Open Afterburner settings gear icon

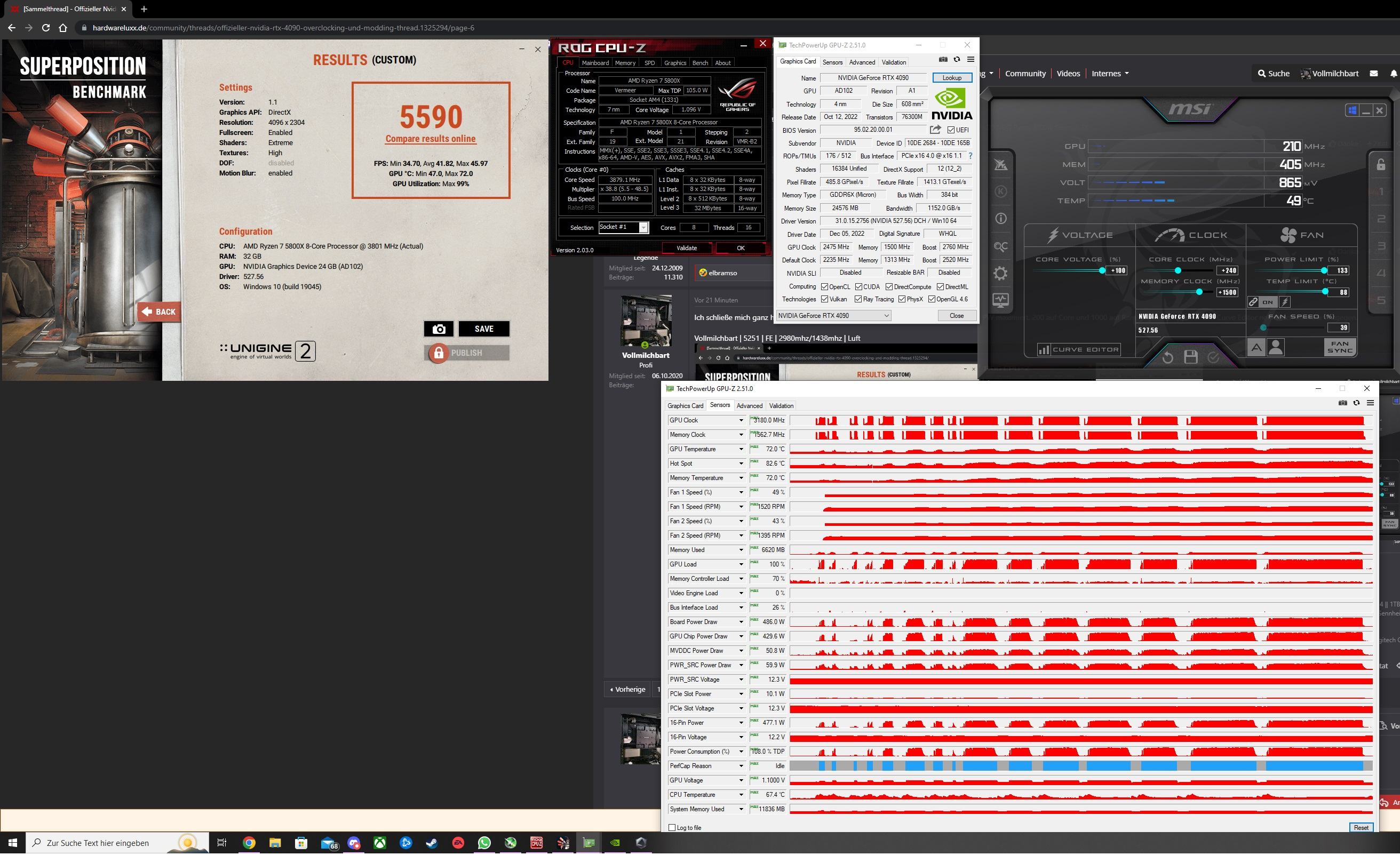[1000, 273]
